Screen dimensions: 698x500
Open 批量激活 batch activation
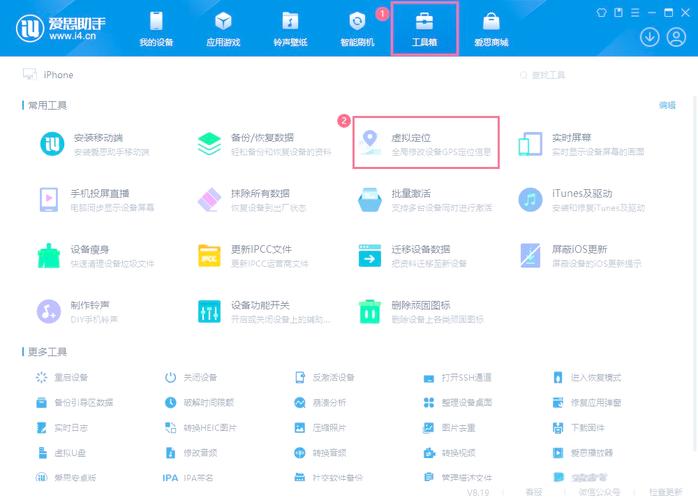(425, 199)
